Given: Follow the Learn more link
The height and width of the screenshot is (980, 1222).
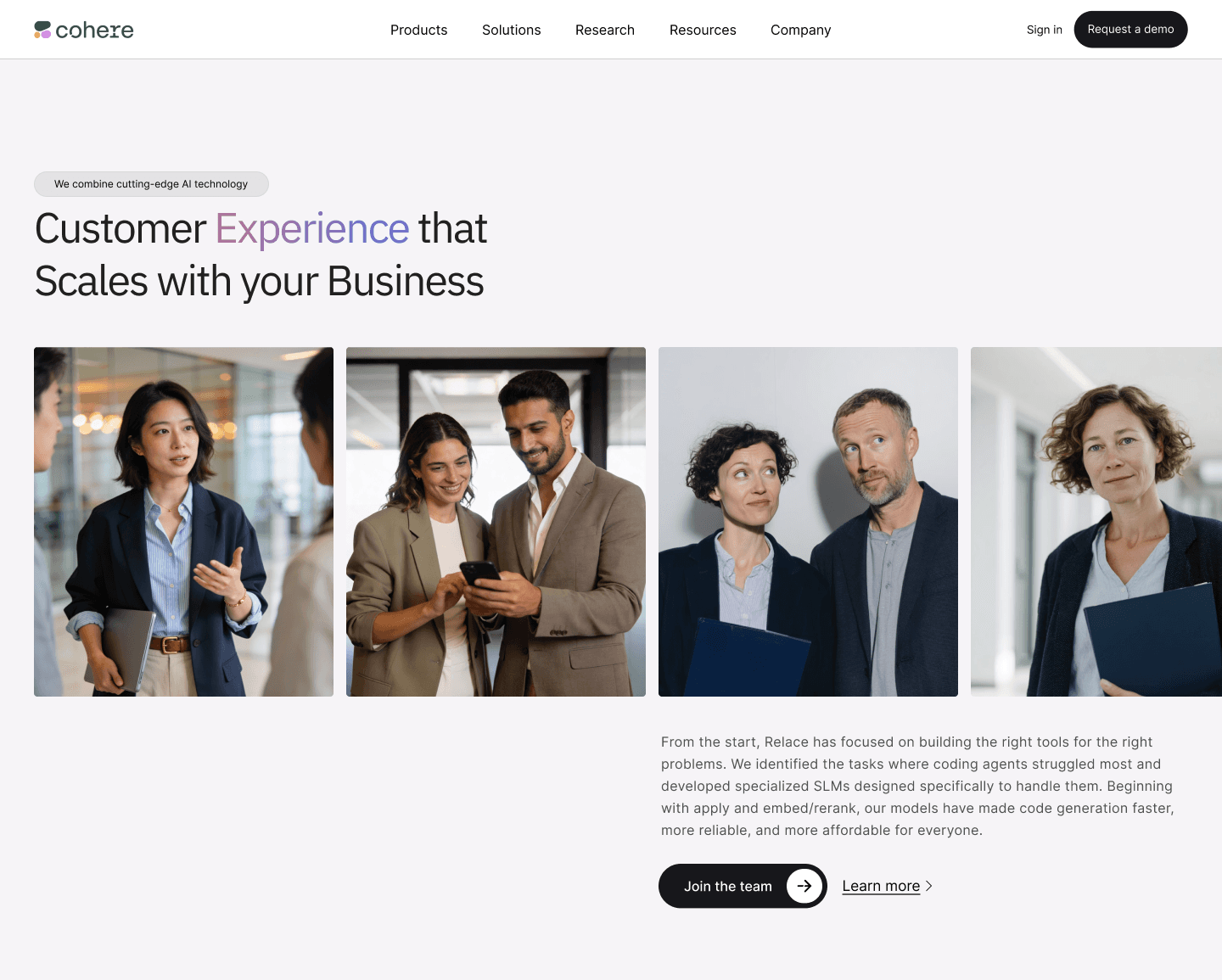Looking at the screenshot, I should coord(881,886).
